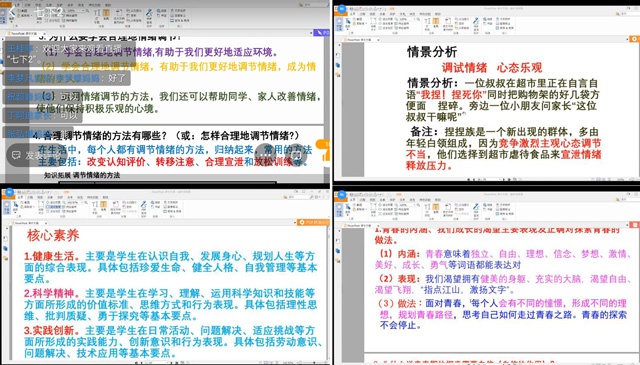This screenshot has width=640, height=365.
Task: Open the three-dot more button on livestream overlay
Action: [x=266, y=155]
